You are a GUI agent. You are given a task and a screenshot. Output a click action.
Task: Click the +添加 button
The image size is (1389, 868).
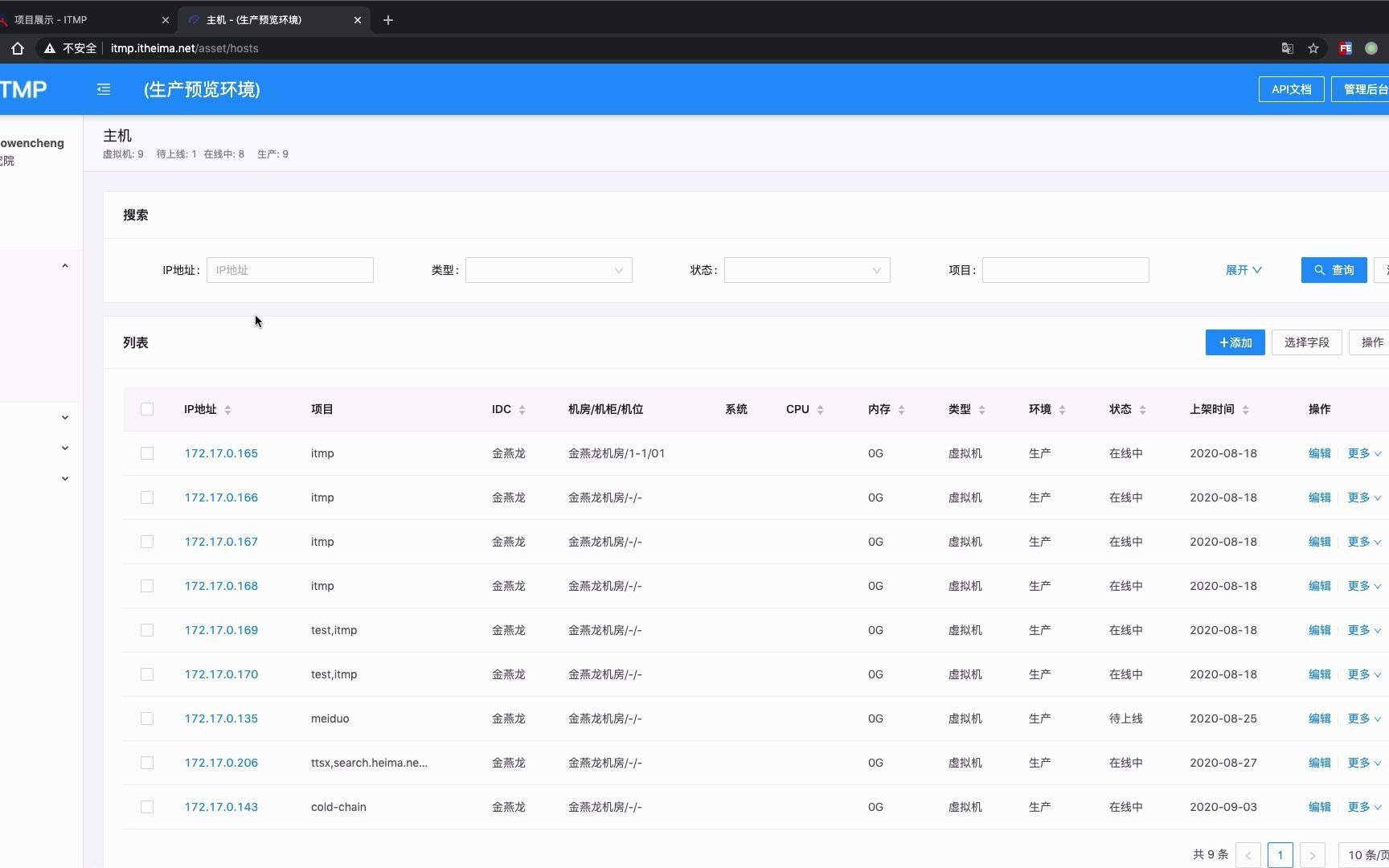click(1235, 342)
